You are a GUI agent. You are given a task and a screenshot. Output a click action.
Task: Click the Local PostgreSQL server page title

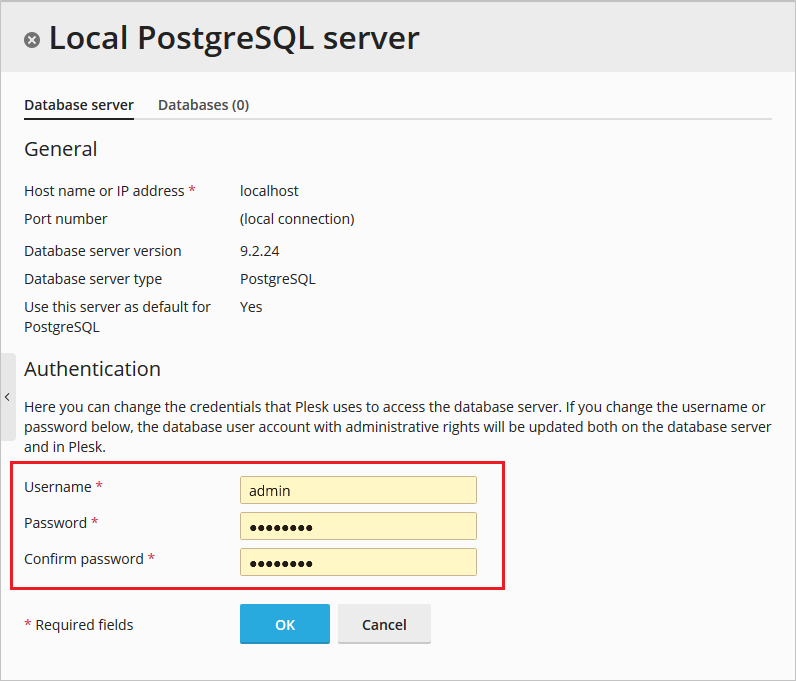(234, 38)
